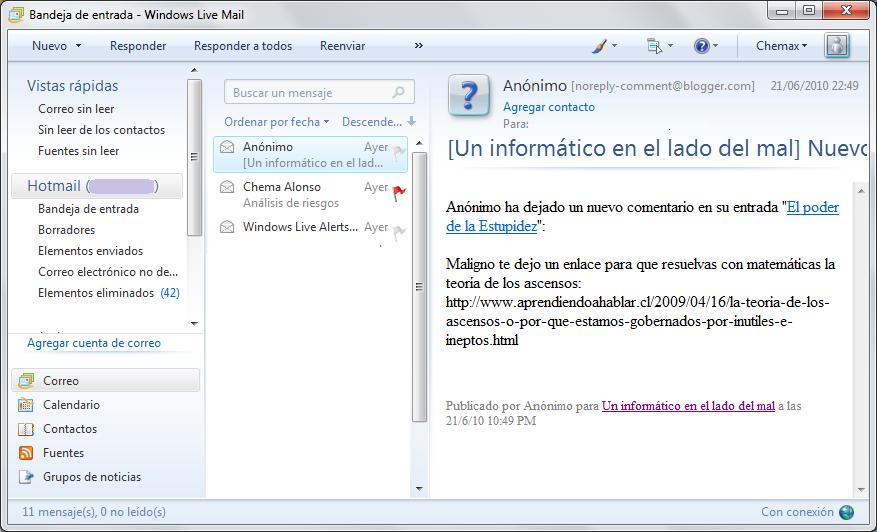Click Agregar cuenta de correo link

click(x=94, y=343)
